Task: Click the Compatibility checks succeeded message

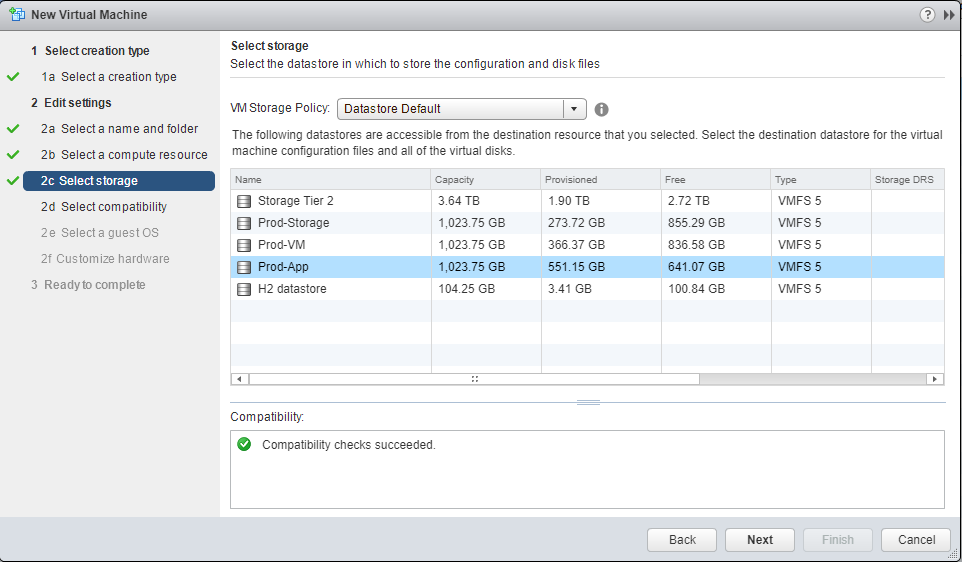Action: (x=348, y=445)
